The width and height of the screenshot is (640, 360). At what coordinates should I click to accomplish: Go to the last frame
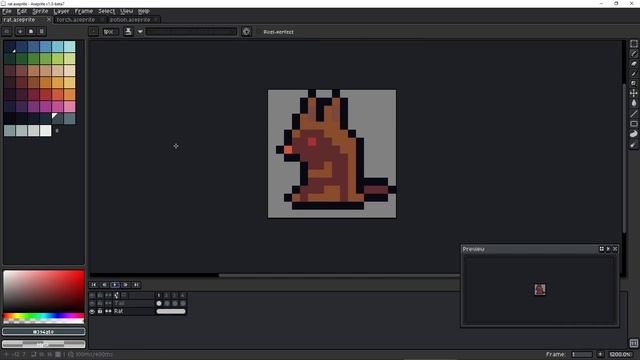tap(136, 284)
